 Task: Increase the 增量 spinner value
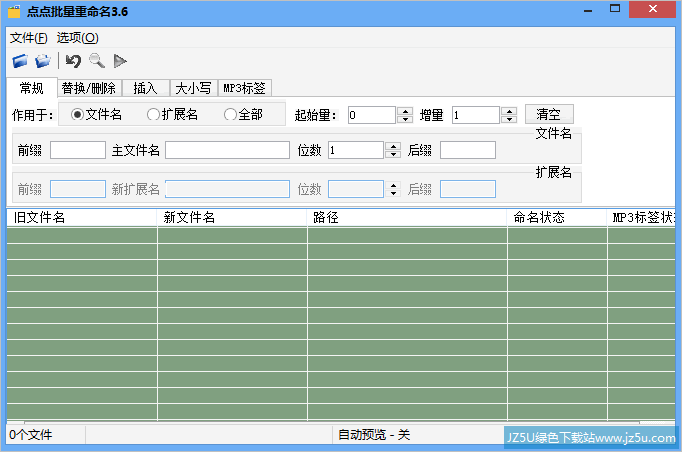coord(509,111)
